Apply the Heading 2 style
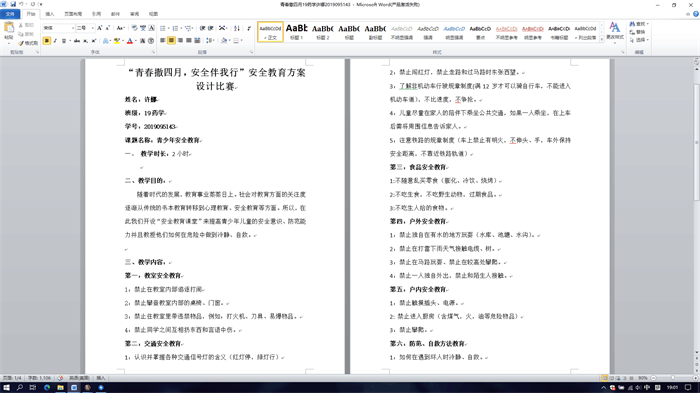The height and width of the screenshot is (393, 700). (323, 32)
